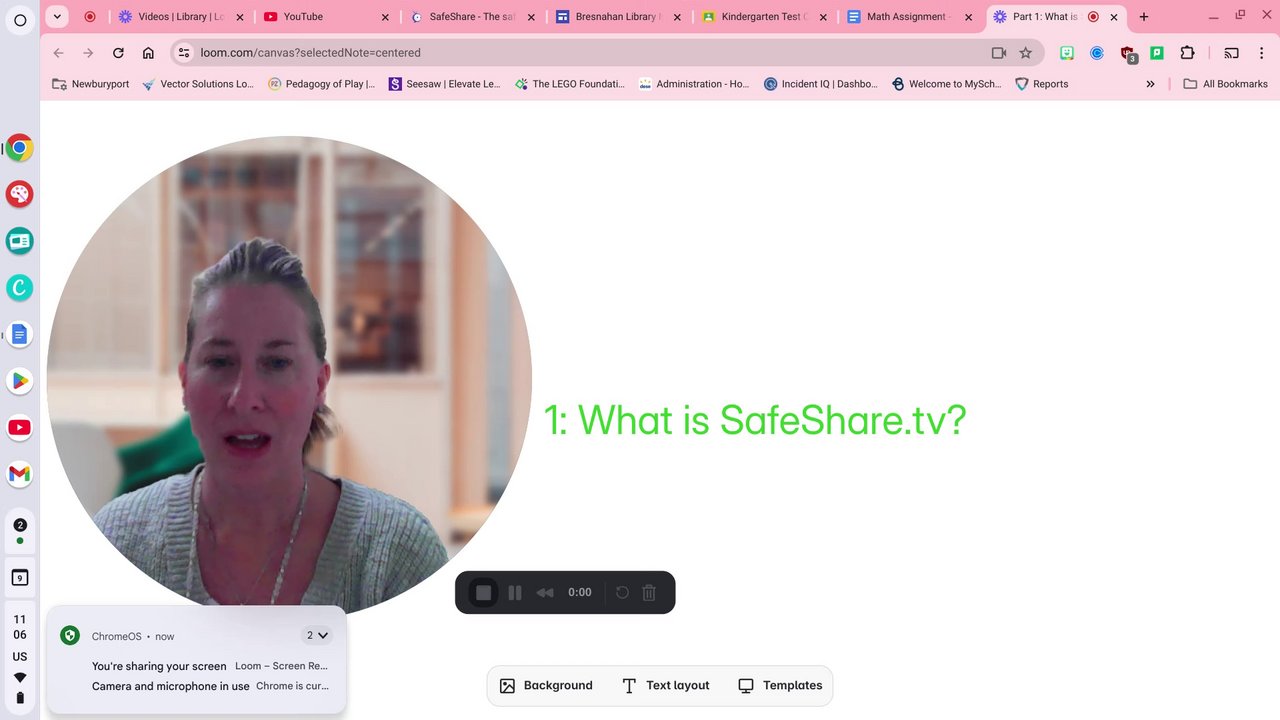Image resolution: width=1280 pixels, height=720 pixels.
Task: Bookmark this page with the star
Action: click(1025, 53)
